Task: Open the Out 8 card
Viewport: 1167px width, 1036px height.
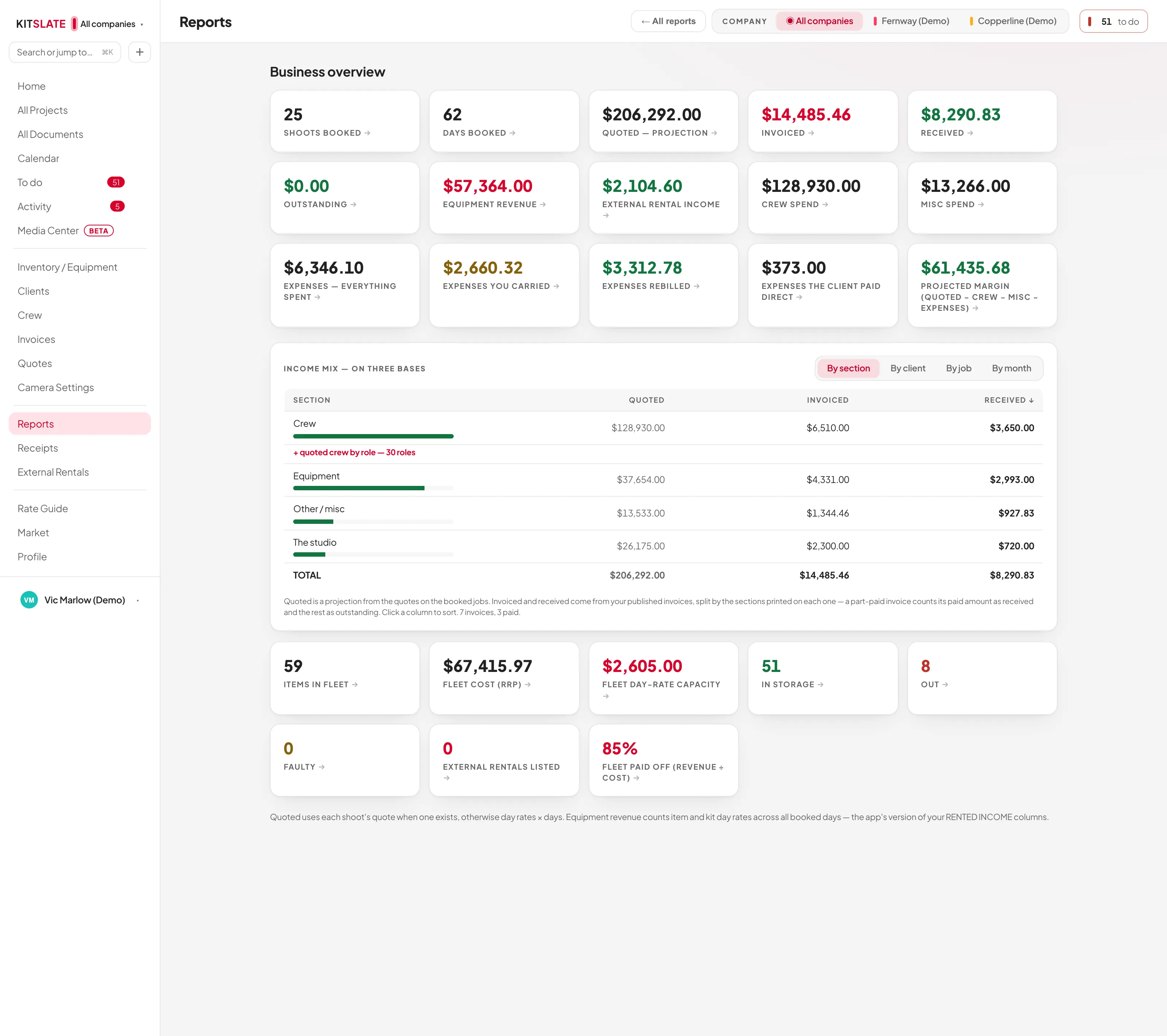Action: click(x=982, y=678)
